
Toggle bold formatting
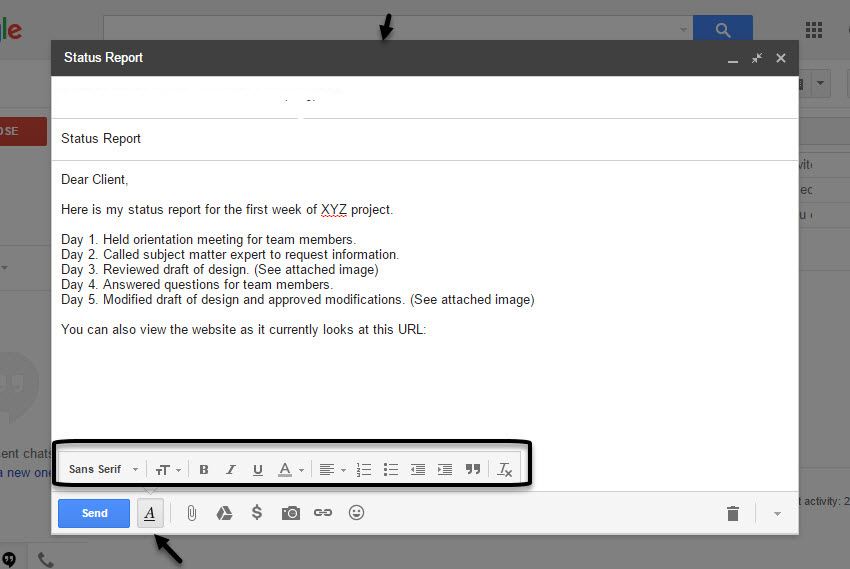point(204,470)
